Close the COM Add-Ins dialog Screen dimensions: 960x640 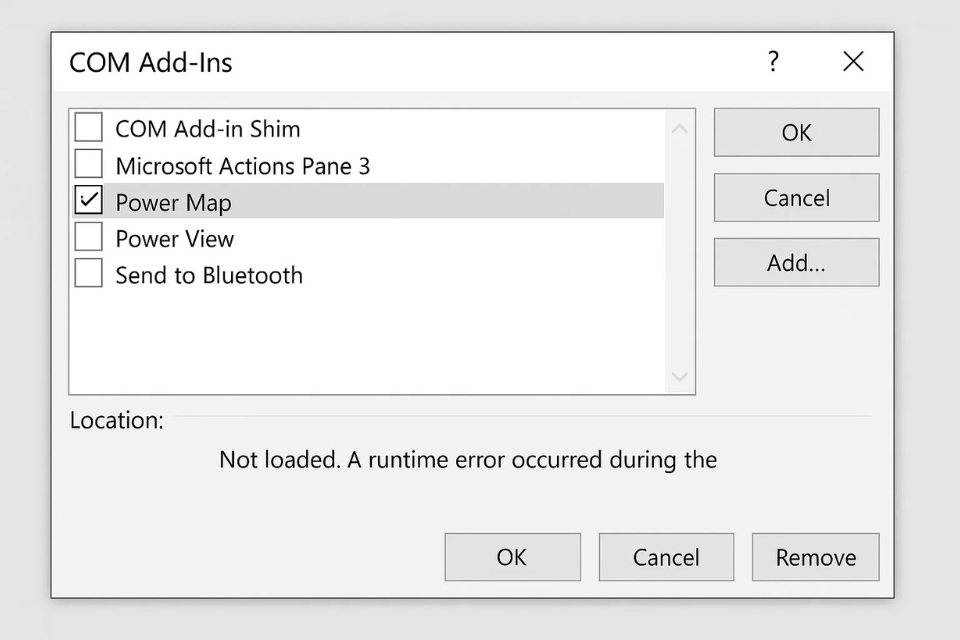[853, 62]
